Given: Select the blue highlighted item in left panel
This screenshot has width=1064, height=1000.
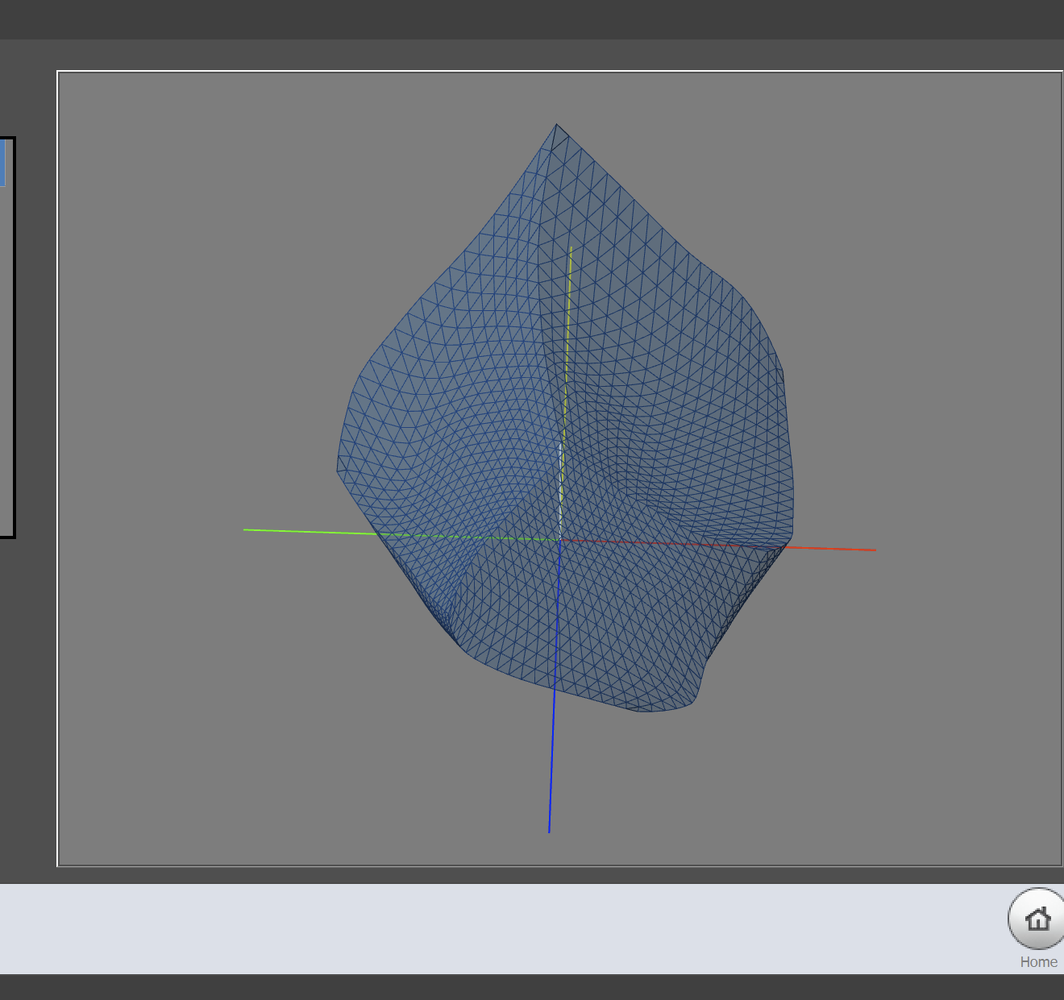Looking at the screenshot, I should 2,163.
